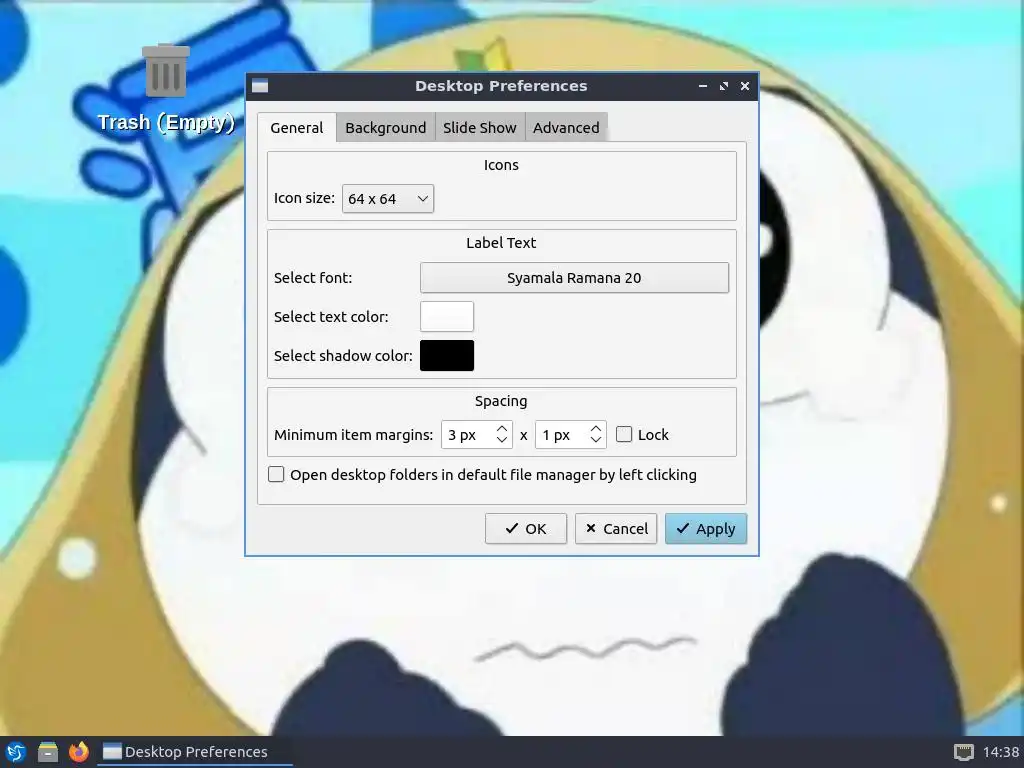Image resolution: width=1024 pixels, height=768 pixels.
Task: Switch to the General tab
Action: [x=296, y=127]
